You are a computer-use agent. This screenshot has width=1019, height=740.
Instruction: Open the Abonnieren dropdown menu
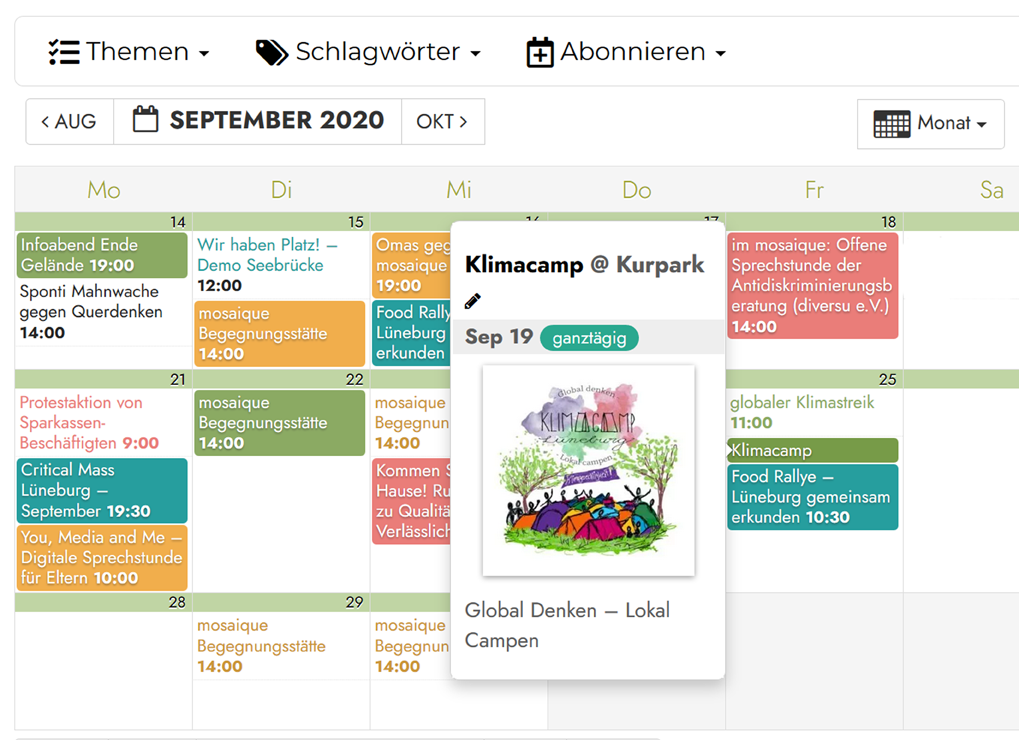pyautogui.click(x=626, y=52)
